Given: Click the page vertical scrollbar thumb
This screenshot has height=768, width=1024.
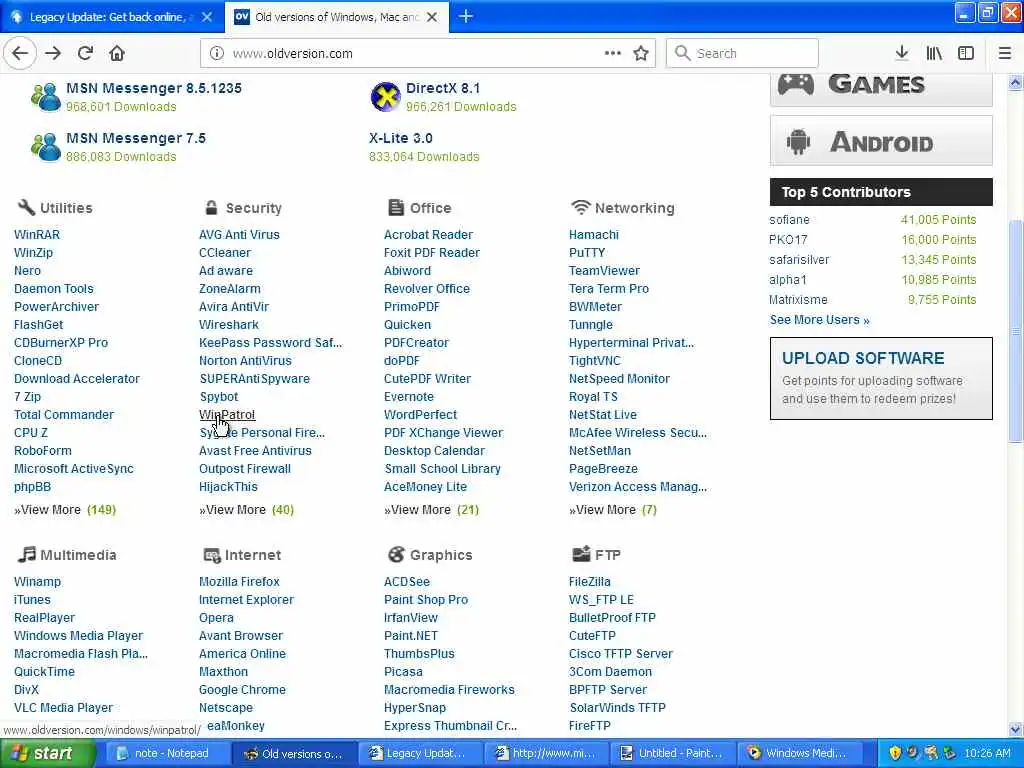Looking at the screenshot, I should (1015, 332).
